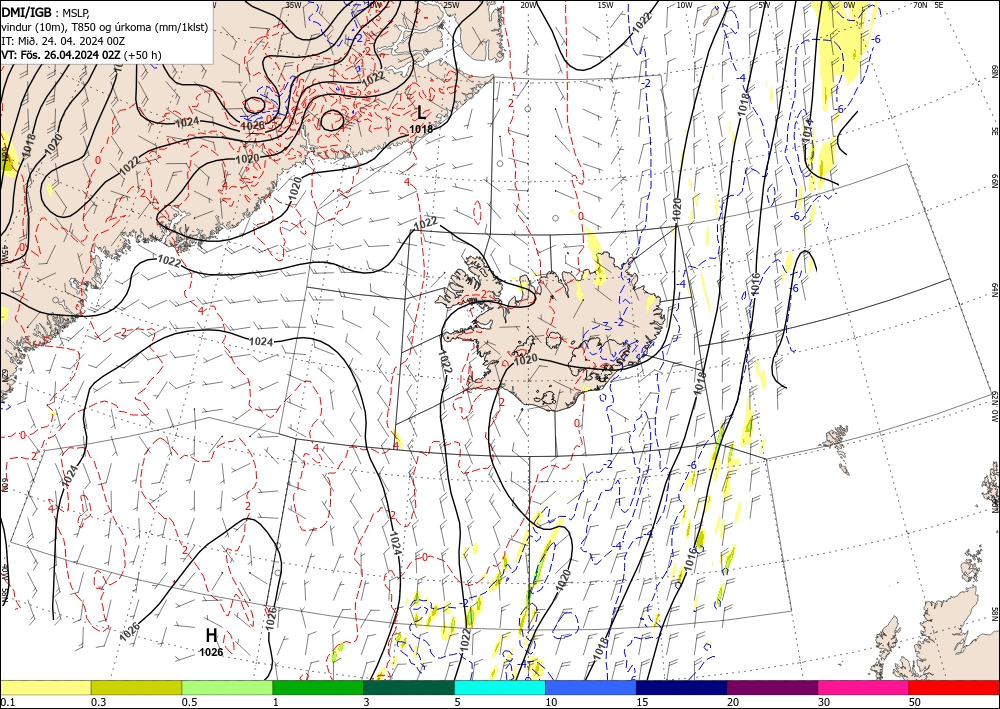The width and height of the screenshot is (1000, 709).
Task: Click the '25W' longitude label
Action: pos(451,5)
